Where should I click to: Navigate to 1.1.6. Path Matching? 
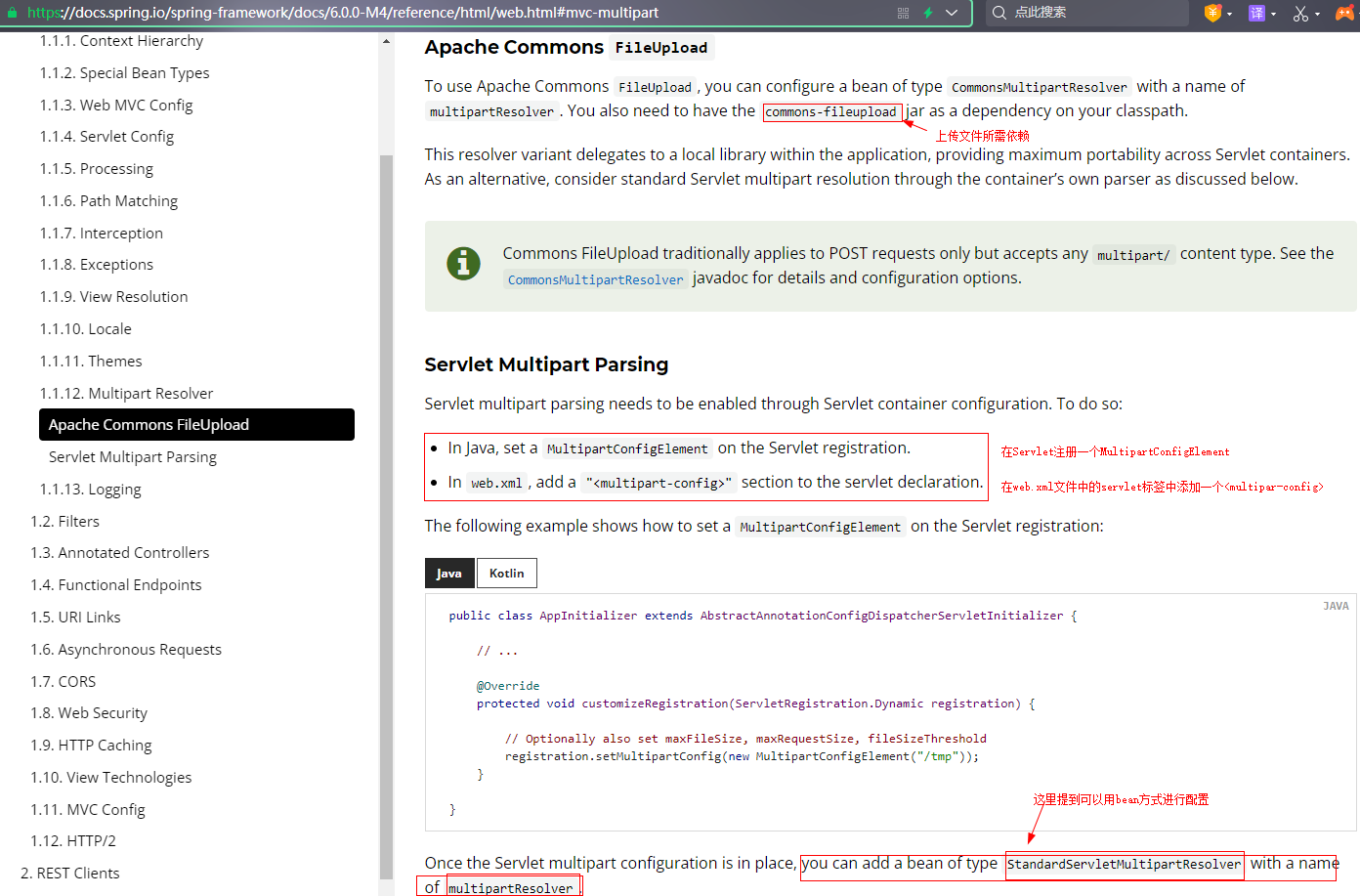tap(108, 201)
